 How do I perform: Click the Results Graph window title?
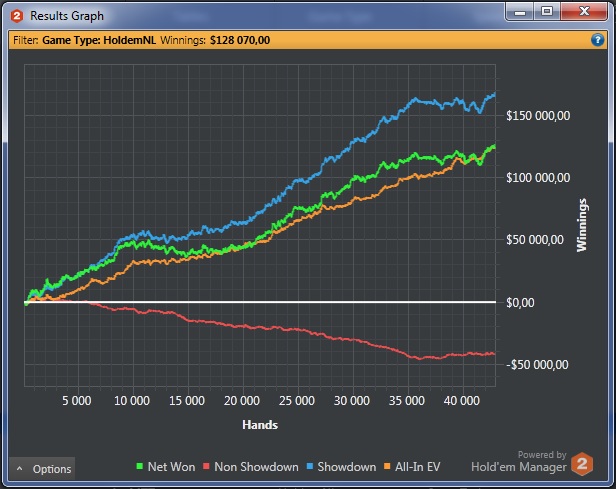[x=67, y=16]
